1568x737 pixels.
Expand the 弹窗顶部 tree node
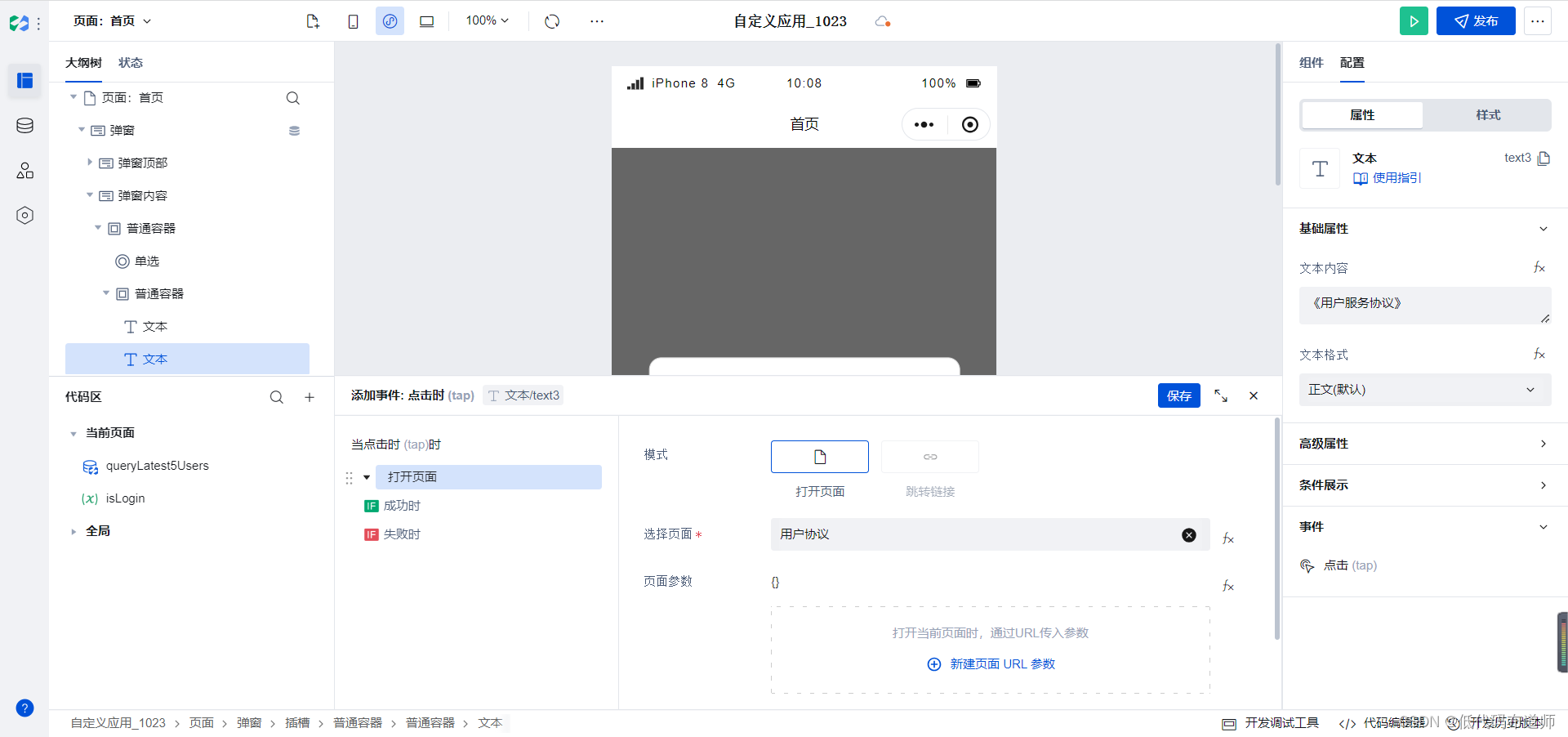pos(90,163)
